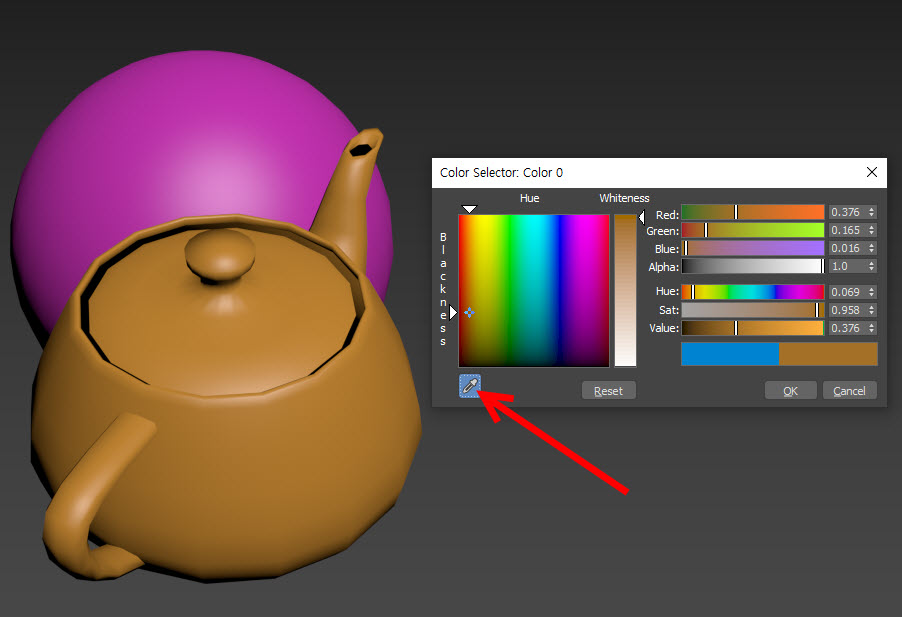Click the Value spinner arrows

pyautogui.click(x=872, y=328)
